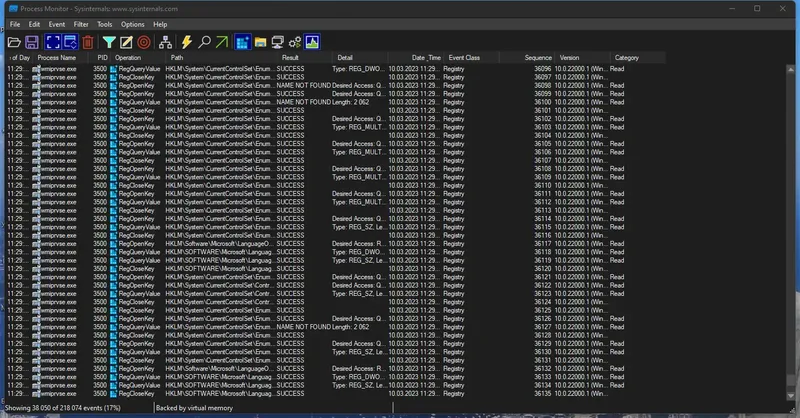Image resolution: width=800 pixels, height=418 pixels.
Task: Sort by the Detail column header
Action: point(360,58)
